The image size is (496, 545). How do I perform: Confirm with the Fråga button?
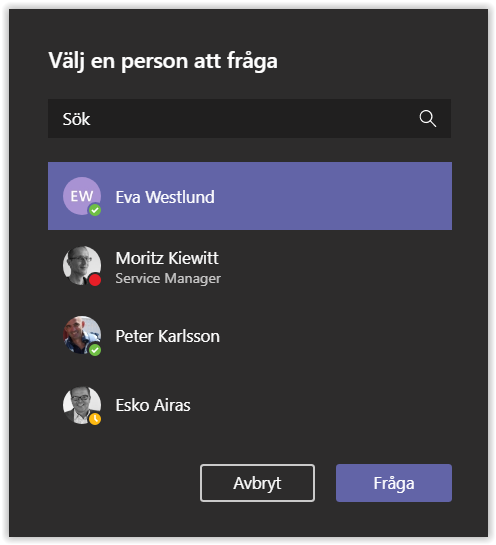[x=394, y=483]
